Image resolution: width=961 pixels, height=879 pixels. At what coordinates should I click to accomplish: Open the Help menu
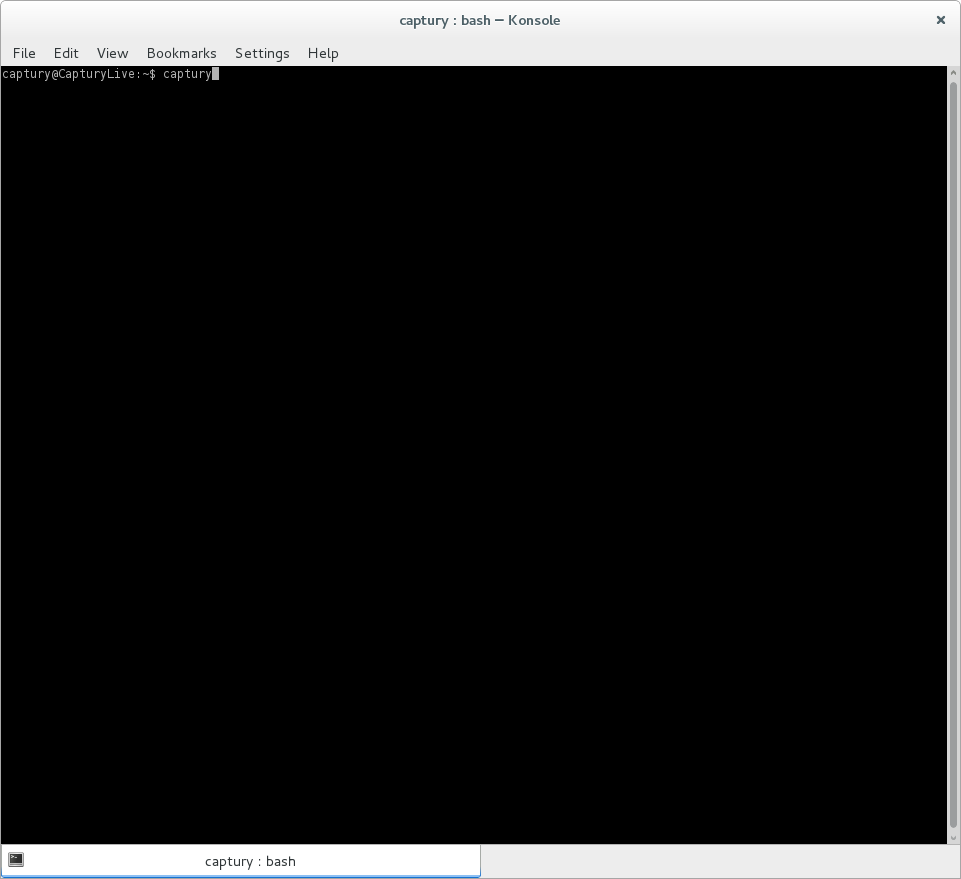(323, 53)
